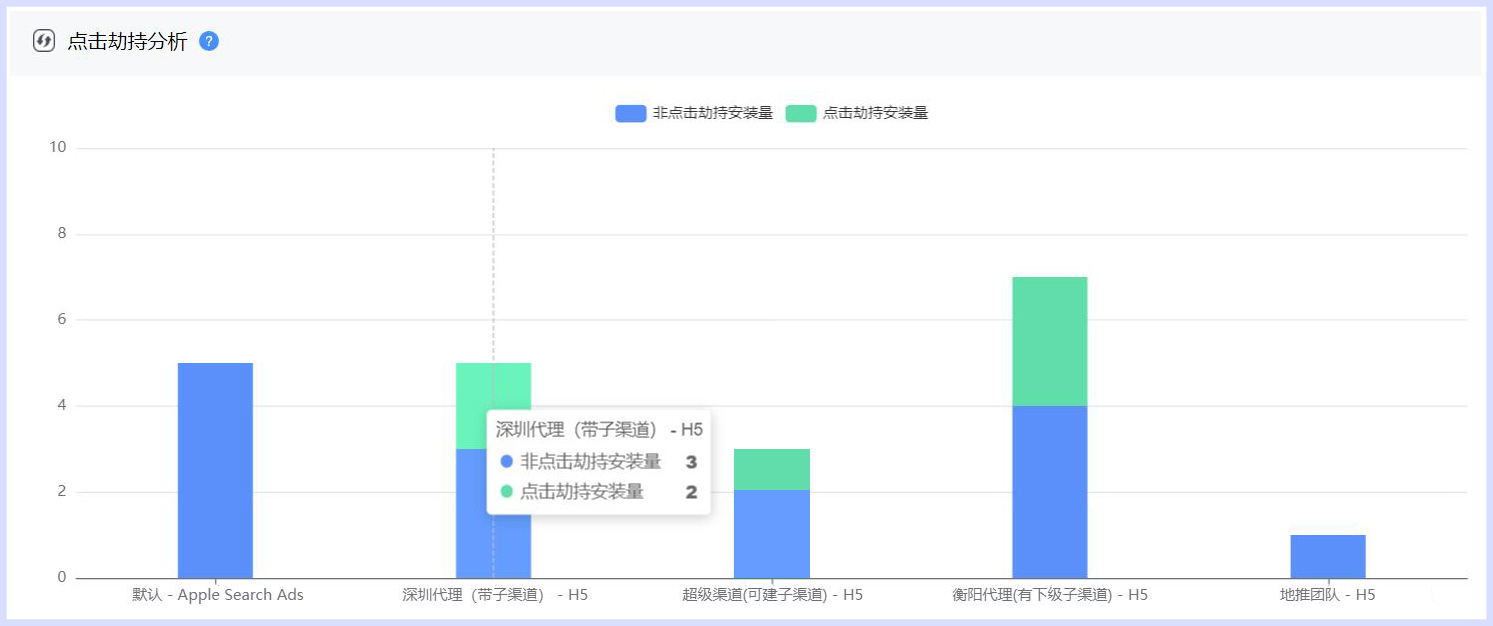Click the 衡阳代理(有下级子渠道) - H5 axis label
Viewport: 1493px width, 626px height.
coord(1050,595)
